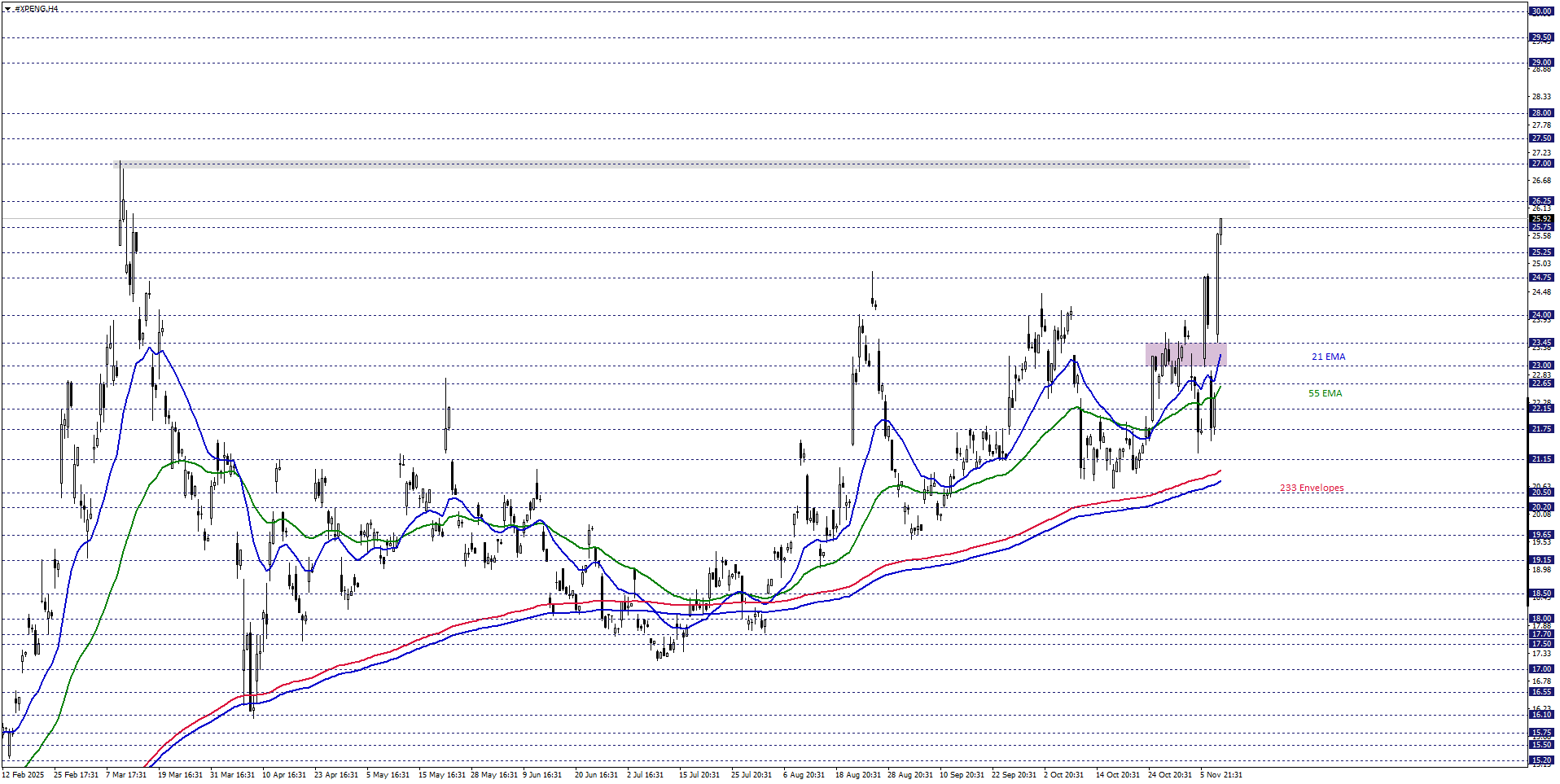Click the 17.00 price level tag
1560x784 pixels.
tap(1540, 669)
